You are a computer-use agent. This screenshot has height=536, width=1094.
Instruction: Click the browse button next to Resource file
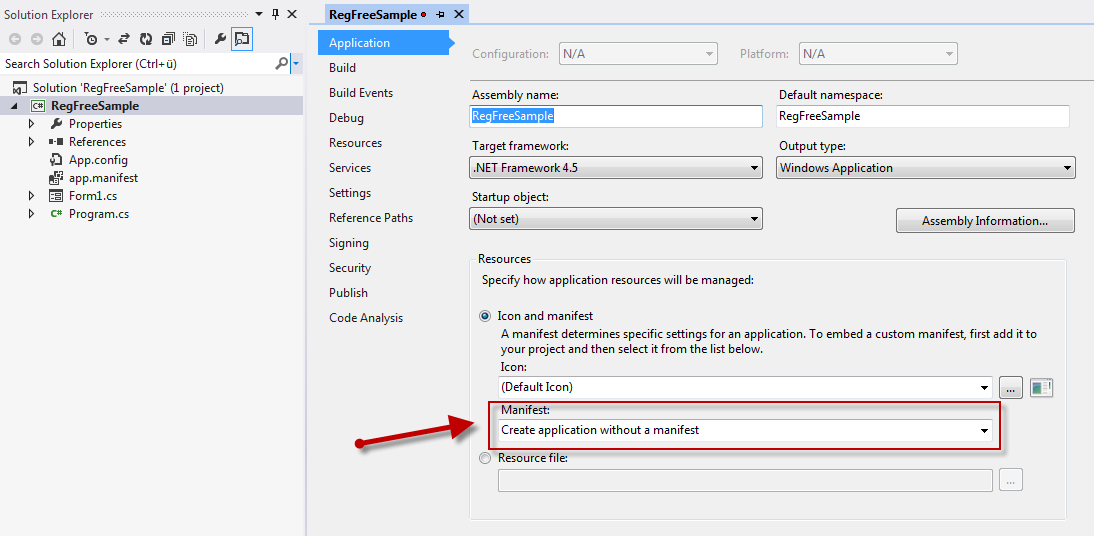point(1010,480)
